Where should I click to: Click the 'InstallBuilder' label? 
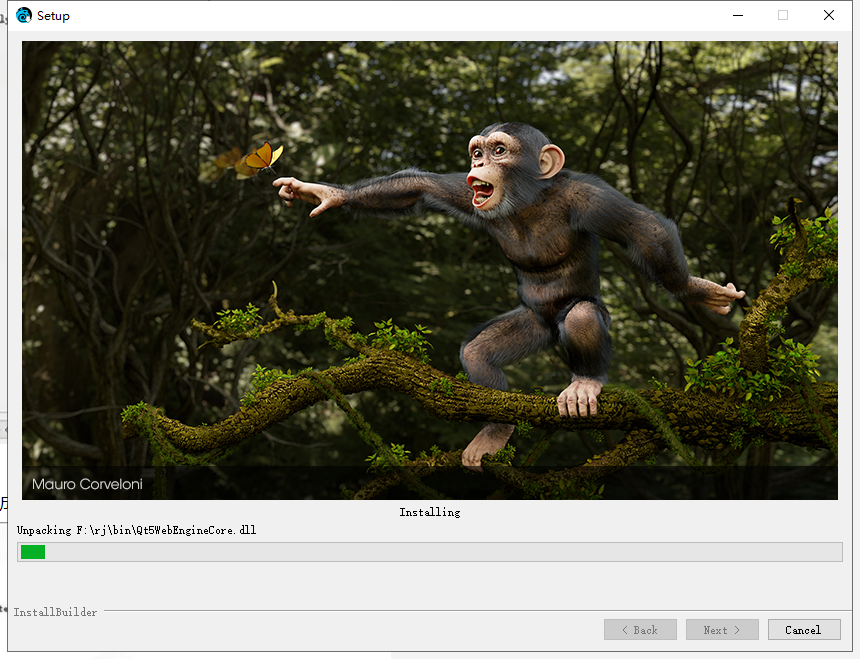tap(55, 612)
